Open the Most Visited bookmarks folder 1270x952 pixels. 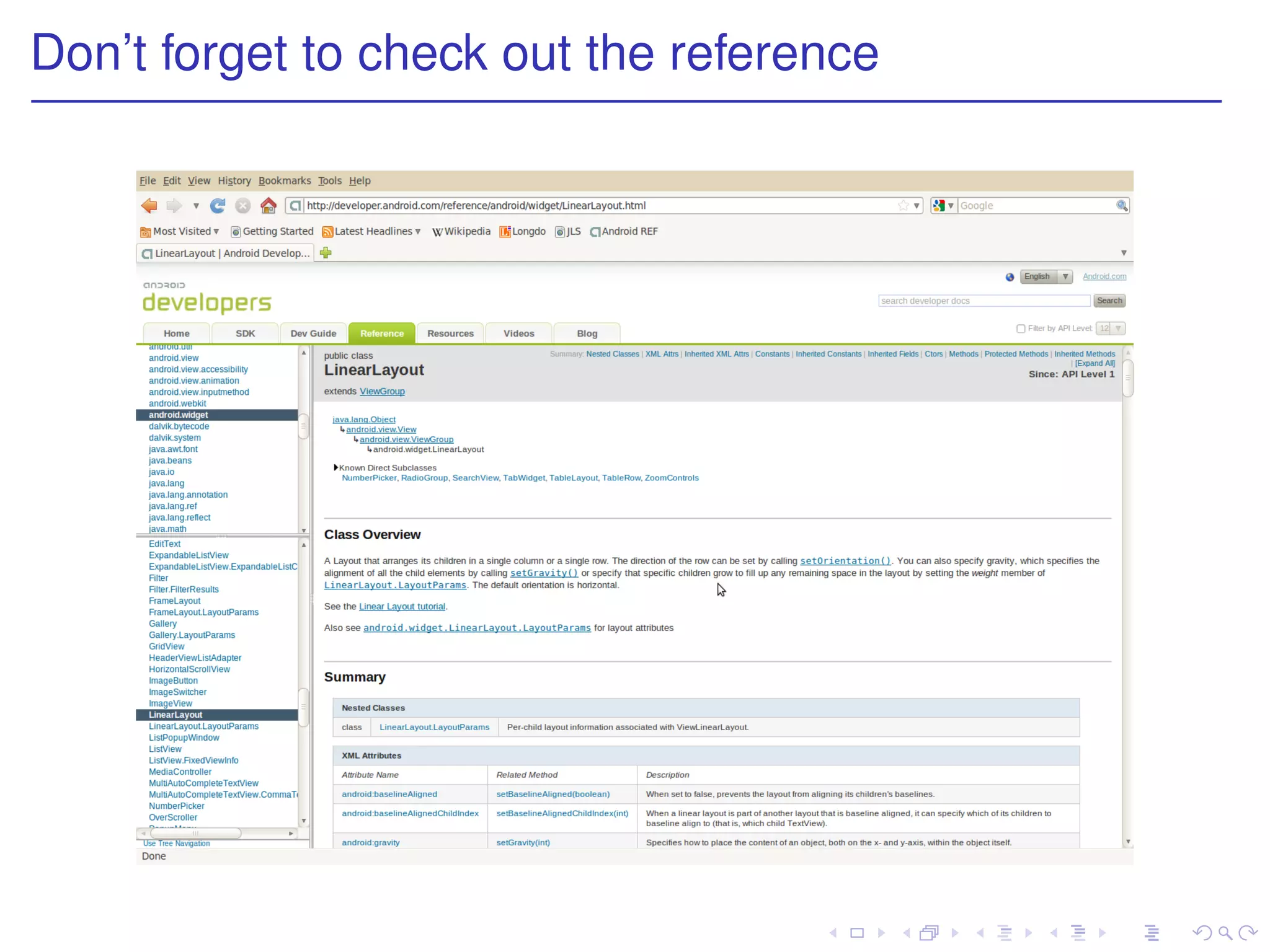click(x=180, y=231)
